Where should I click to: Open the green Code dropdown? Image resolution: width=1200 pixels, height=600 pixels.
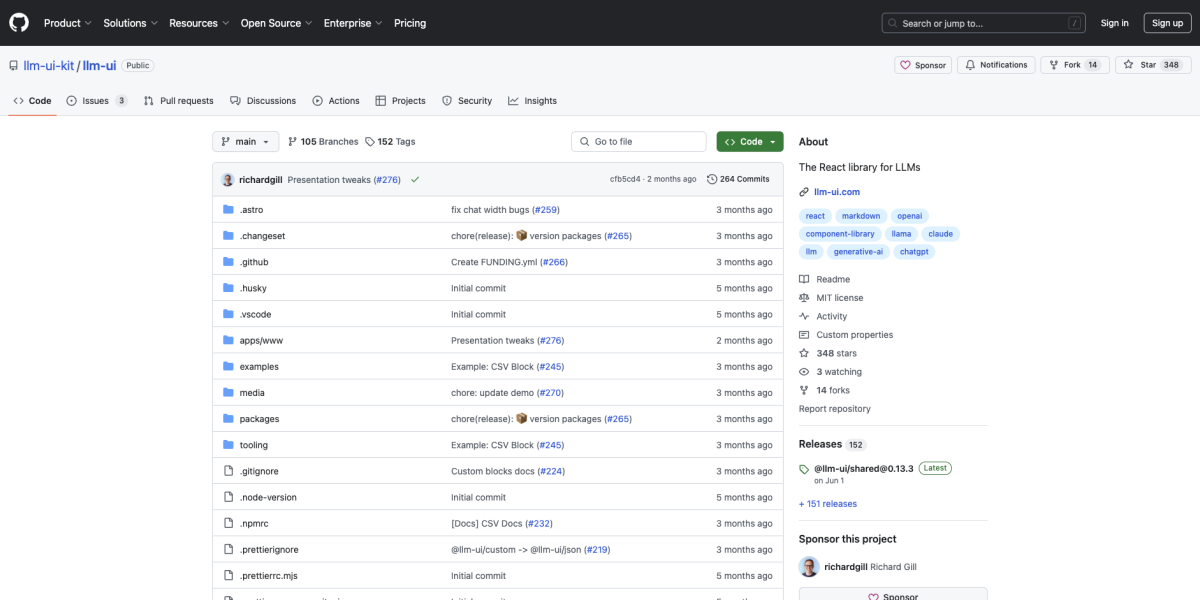point(750,142)
